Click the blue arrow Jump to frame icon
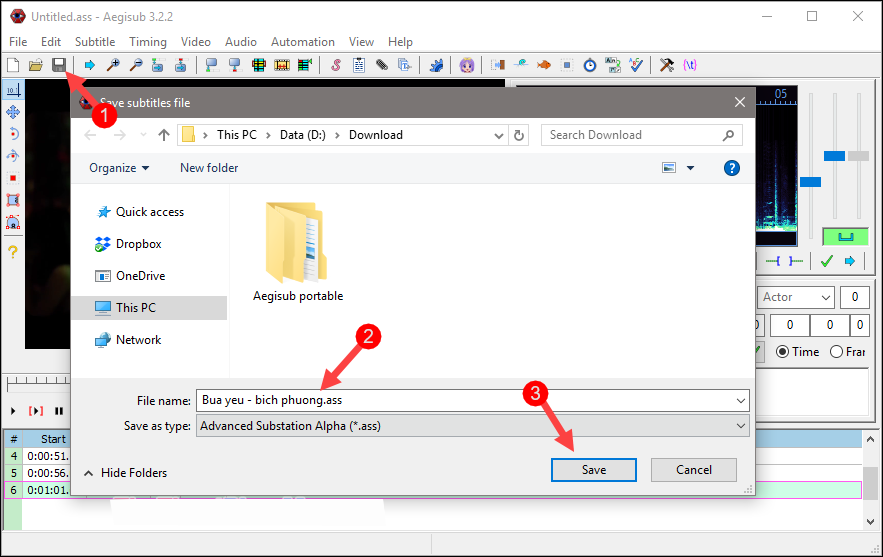 tap(89, 65)
